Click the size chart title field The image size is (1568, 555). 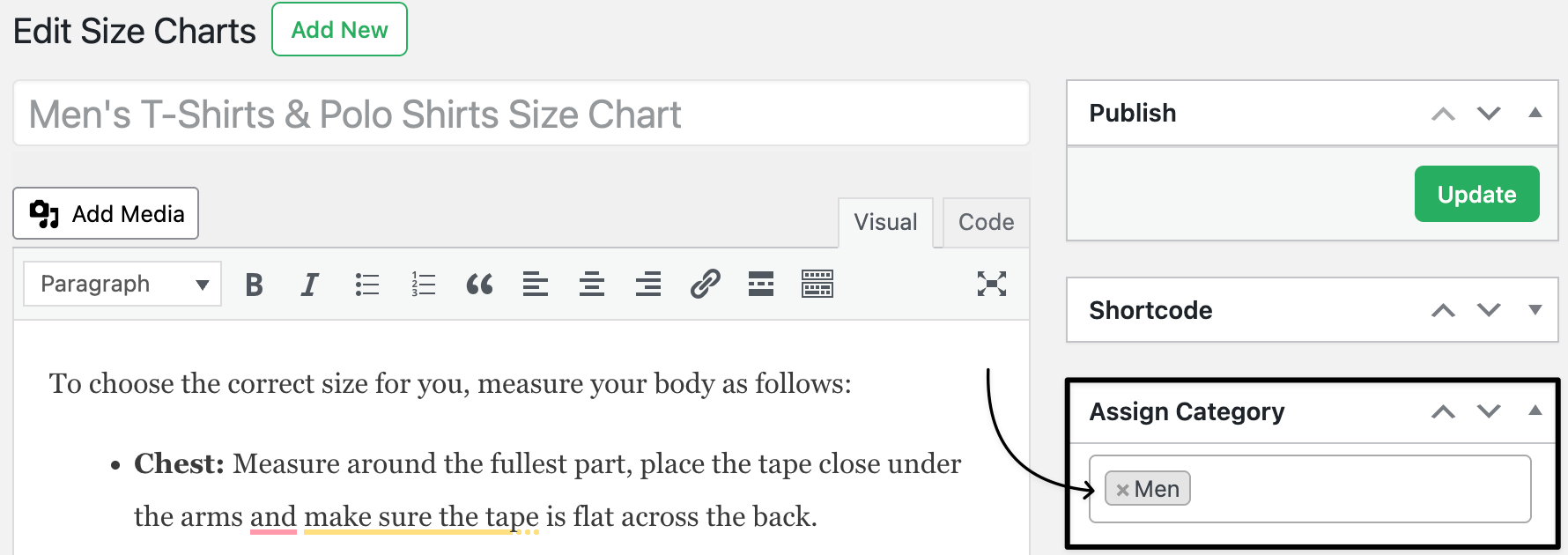[520, 113]
